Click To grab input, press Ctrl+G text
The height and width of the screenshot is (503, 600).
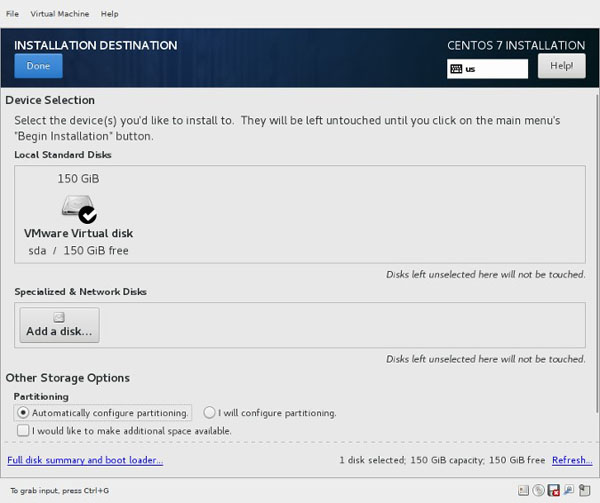point(60,490)
